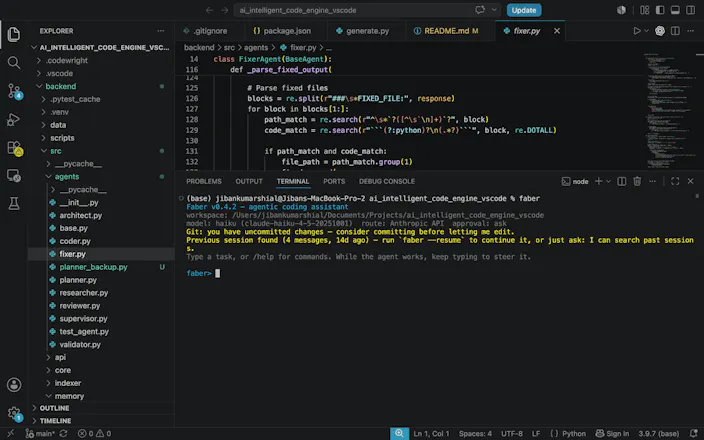Open notifications bell in status bar
704x440 pixels.
point(694,434)
